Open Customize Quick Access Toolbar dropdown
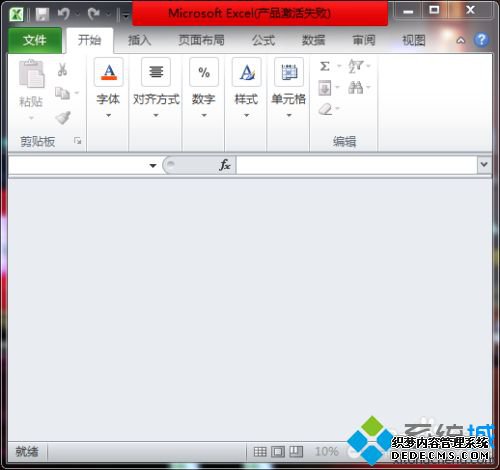The height and width of the screenshot is (470, 500). [125, 15]
